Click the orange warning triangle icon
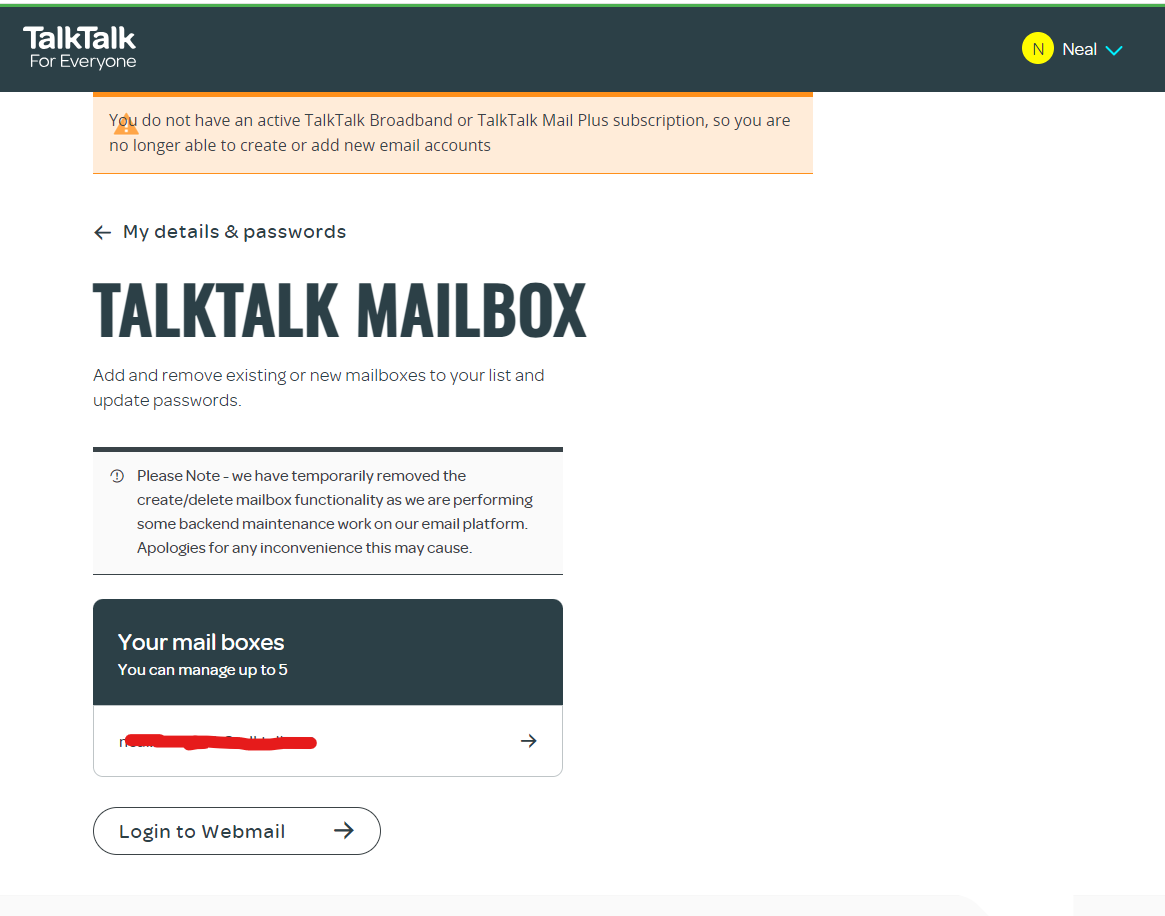 (x=126, y=125)
